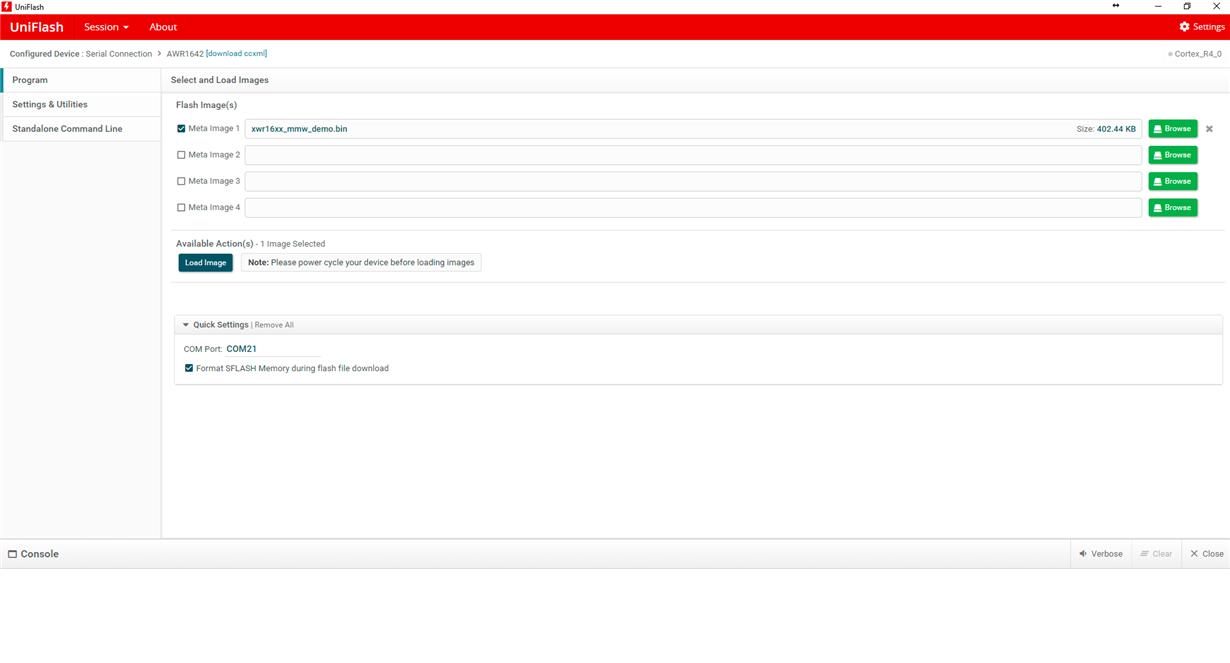The width and height of the screenshot is (1230, 663).
Task: Click the title bar resize arrows icon
Action: click(x=1116, y=6)
